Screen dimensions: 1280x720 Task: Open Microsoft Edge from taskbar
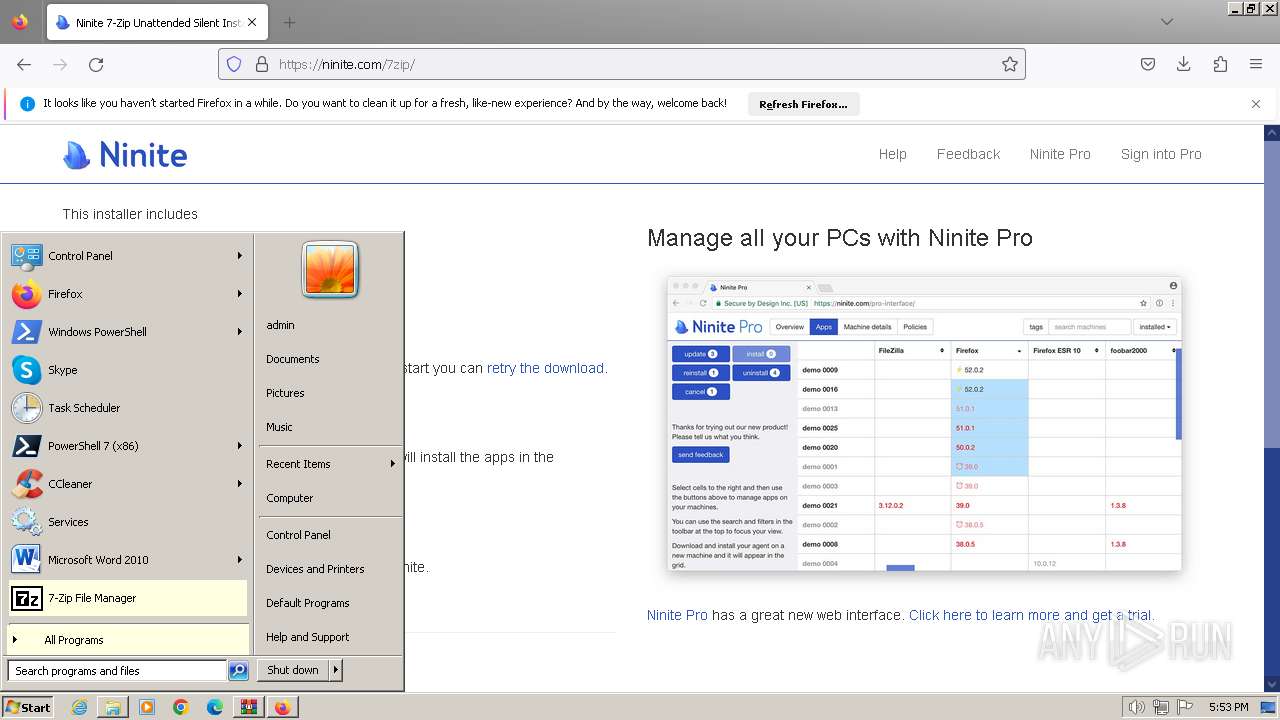coord(215,707)
